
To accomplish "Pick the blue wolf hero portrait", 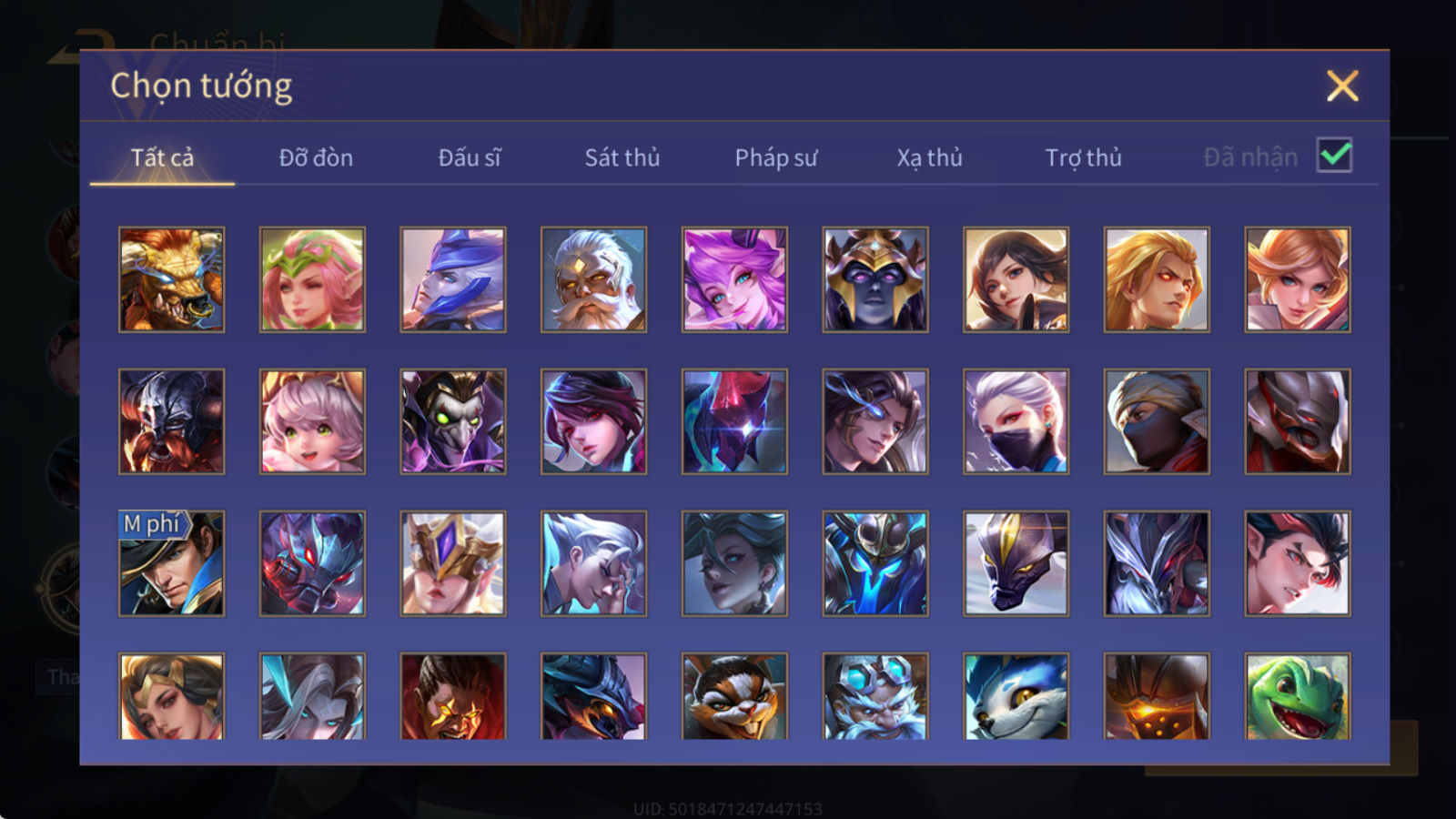I will coord(1016,696).
